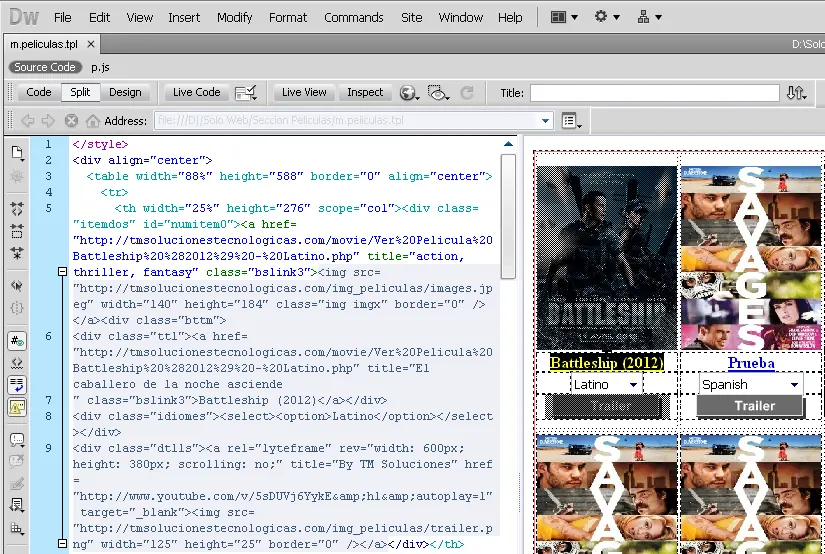Expand the Address dropdown arrow
Screen dimensions: 825x554
click(546, 121)
